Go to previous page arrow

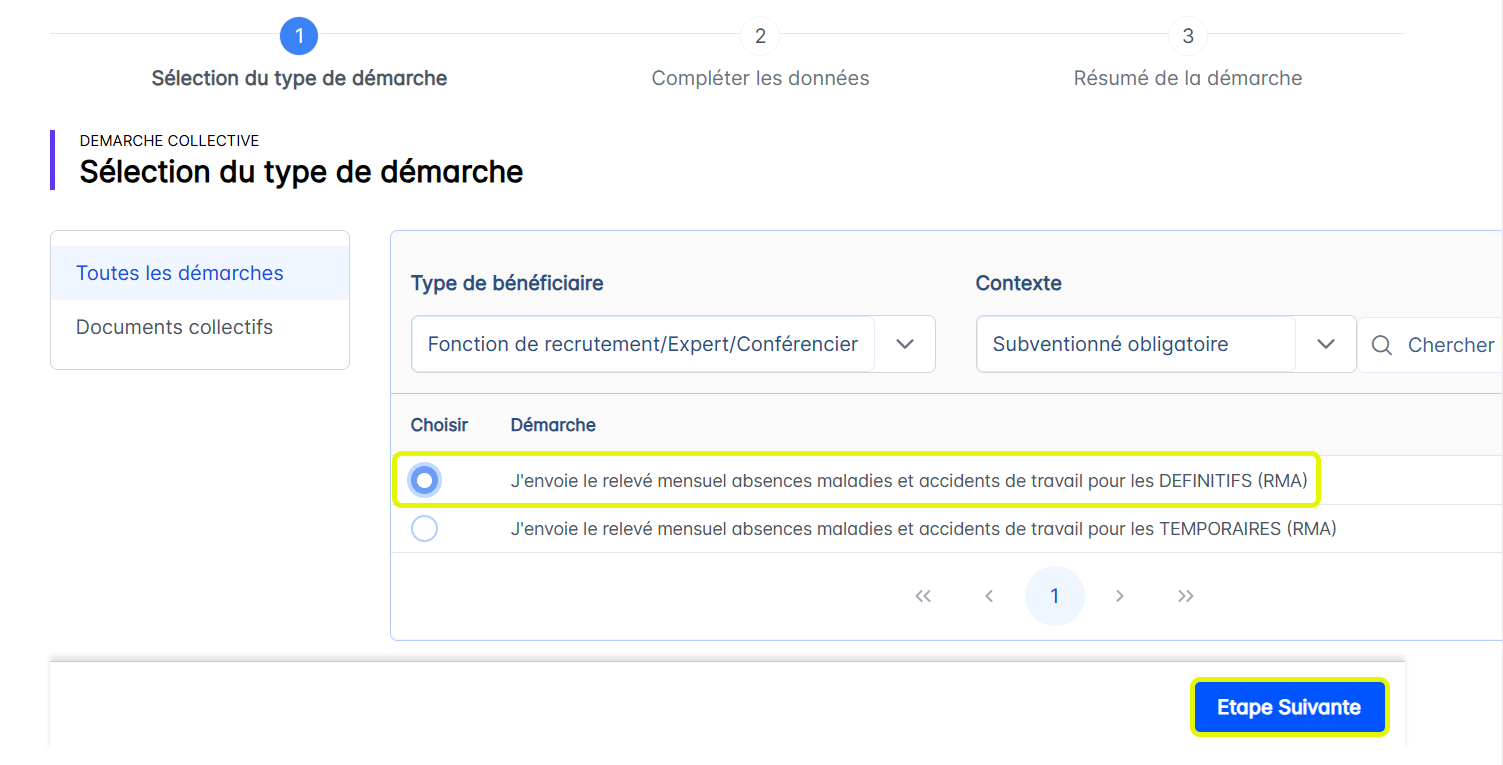coord(989,596)
